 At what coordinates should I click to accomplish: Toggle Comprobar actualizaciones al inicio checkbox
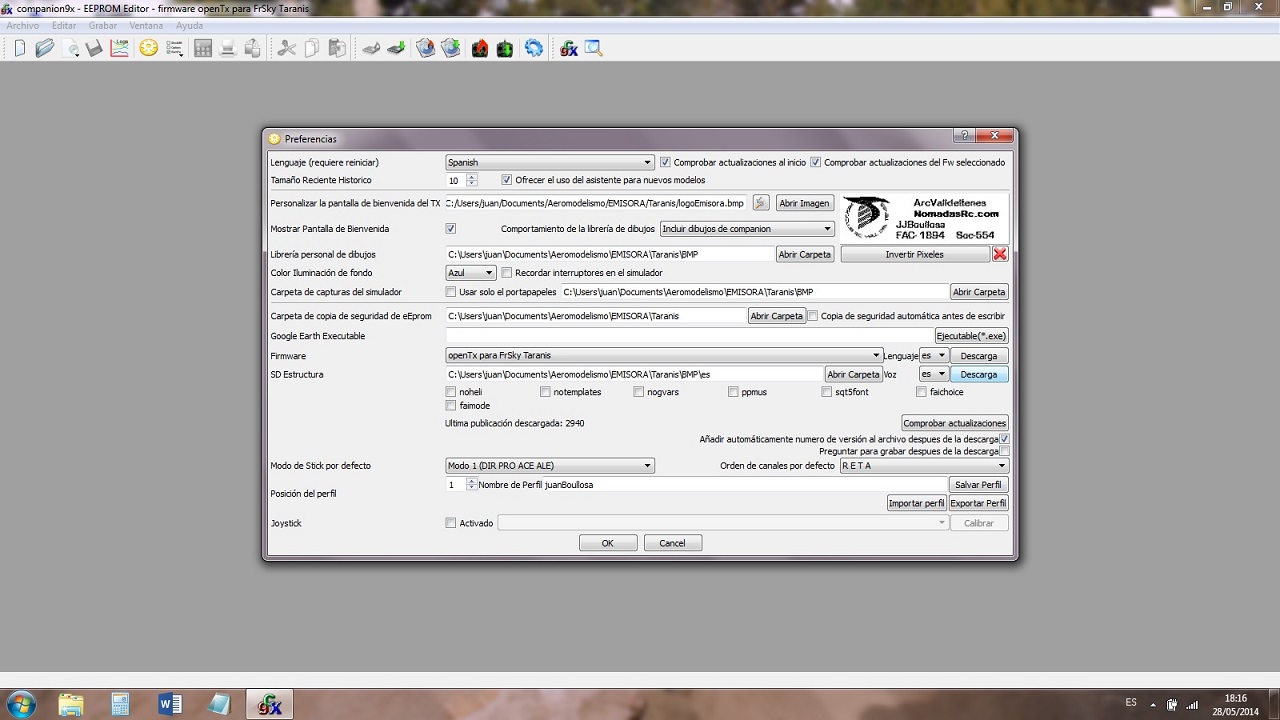(x=665, y=162)
